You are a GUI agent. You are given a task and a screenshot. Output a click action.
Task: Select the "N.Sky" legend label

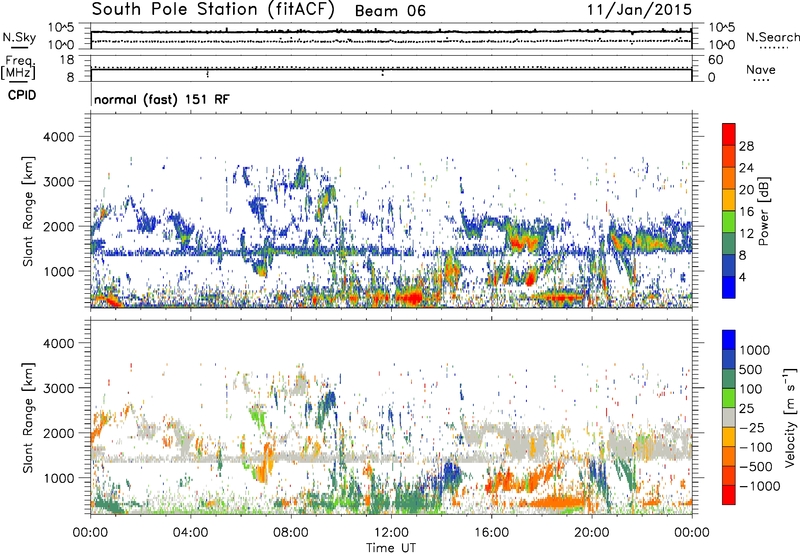coord(19,38)
